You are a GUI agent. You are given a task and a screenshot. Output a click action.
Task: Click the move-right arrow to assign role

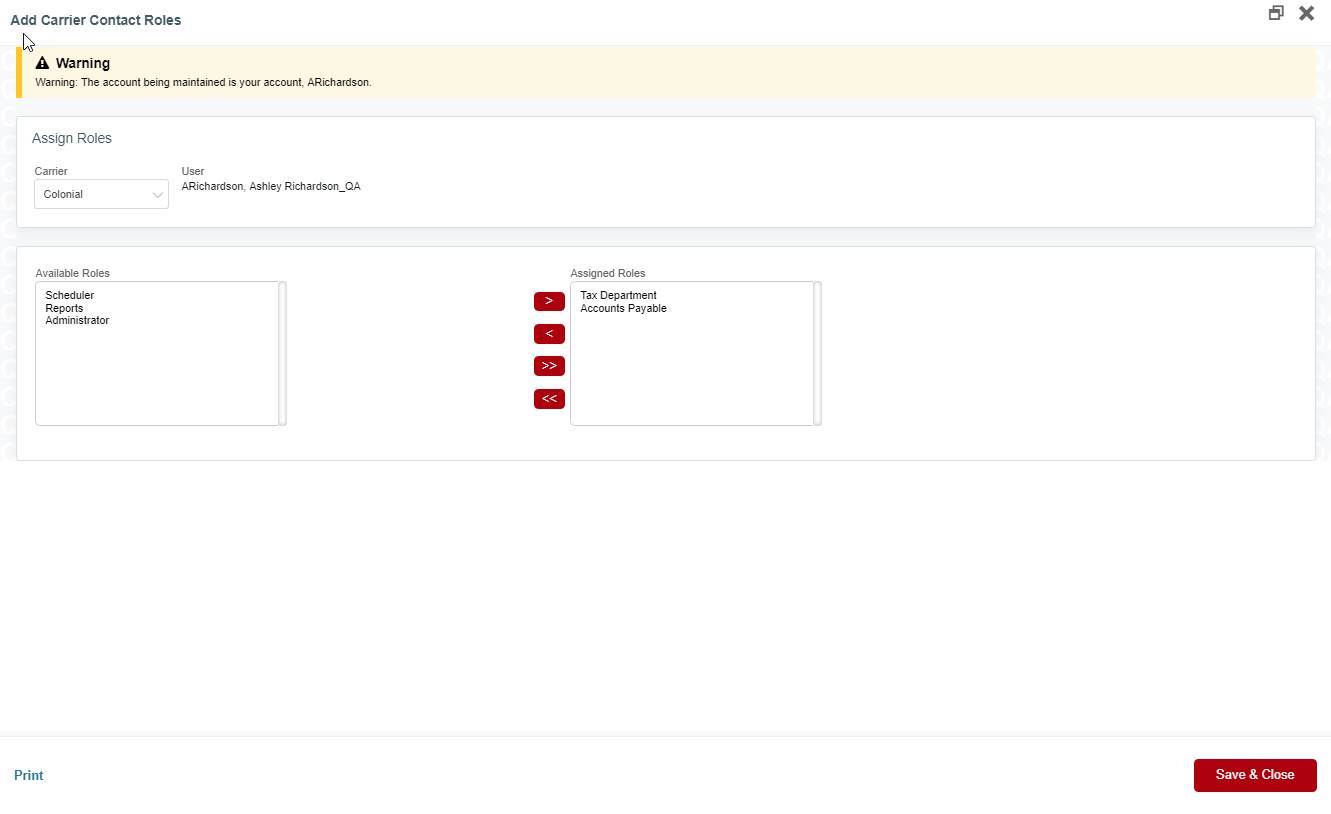(548, 301)
